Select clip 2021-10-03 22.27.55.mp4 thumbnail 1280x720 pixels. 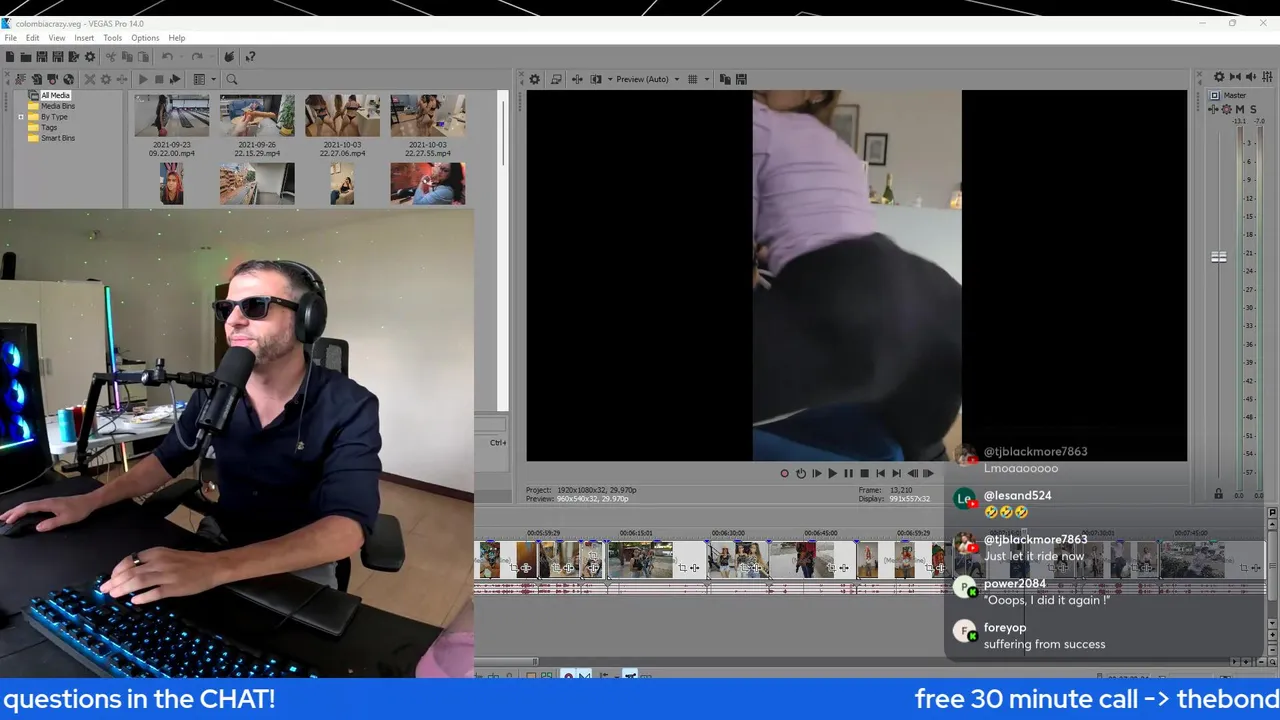pyautogui.click(x=428, y=115)
